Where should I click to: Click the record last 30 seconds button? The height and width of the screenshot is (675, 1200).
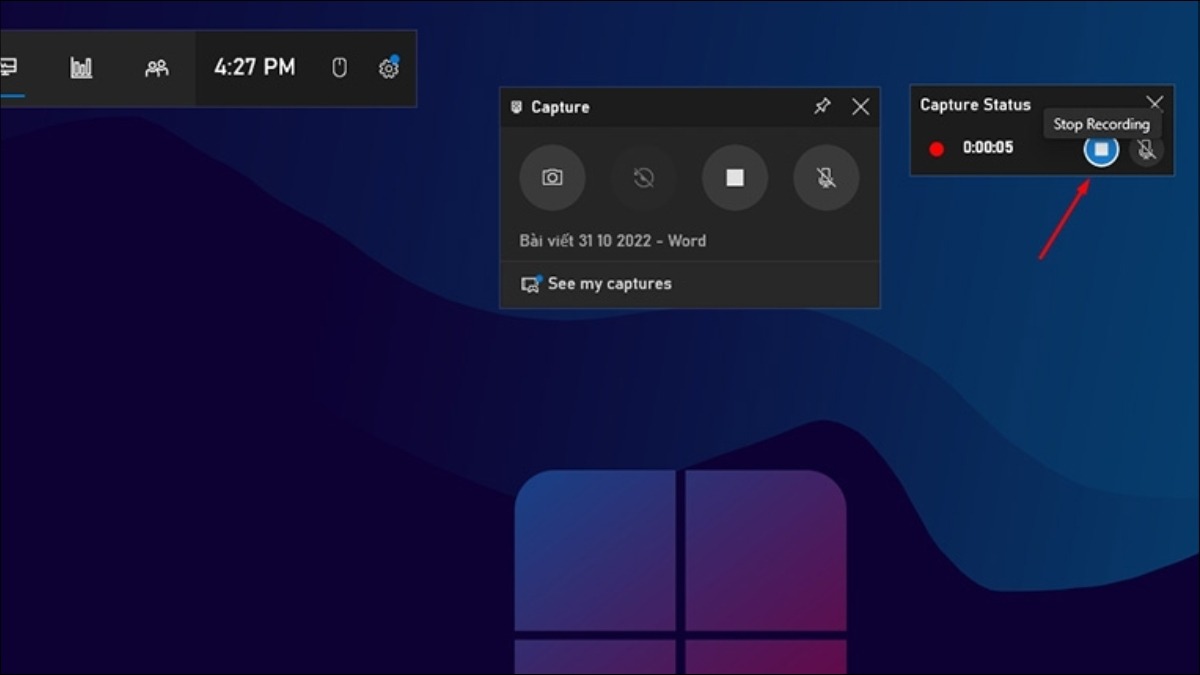(644, 178)
